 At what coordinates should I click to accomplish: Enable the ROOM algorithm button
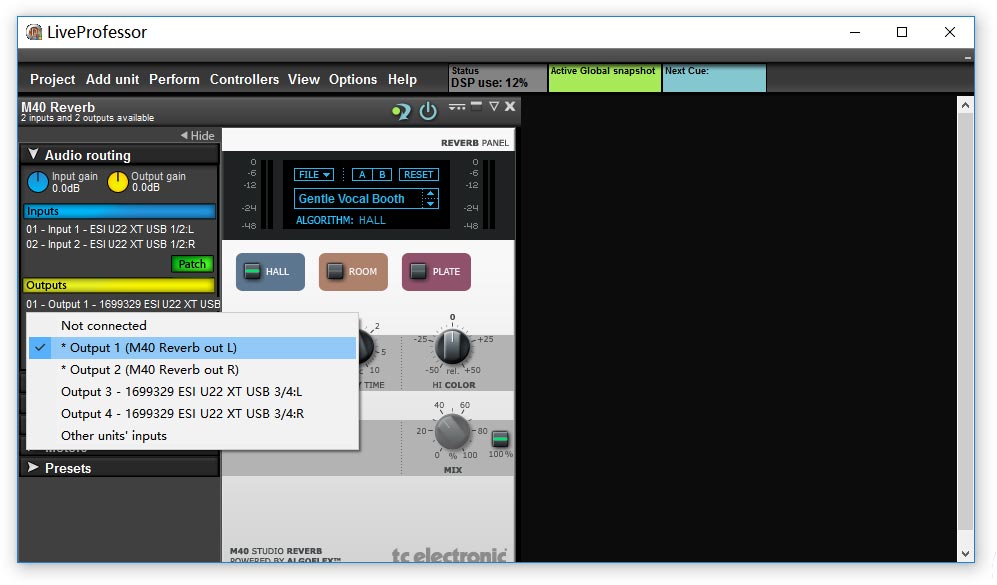(x=353, y=272)
